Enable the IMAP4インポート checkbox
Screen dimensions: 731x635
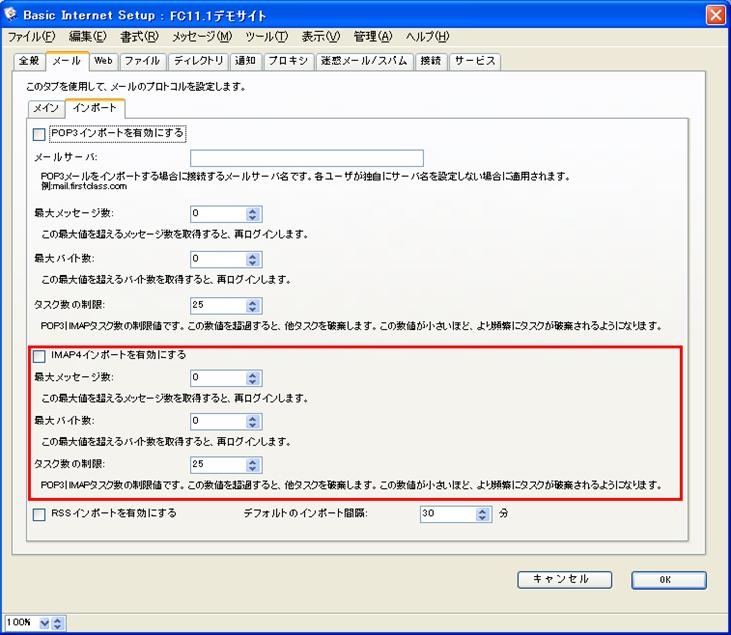coord(40,355)
